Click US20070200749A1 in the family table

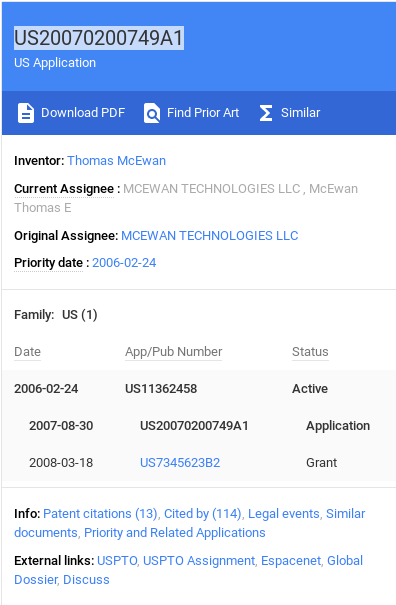194,426
